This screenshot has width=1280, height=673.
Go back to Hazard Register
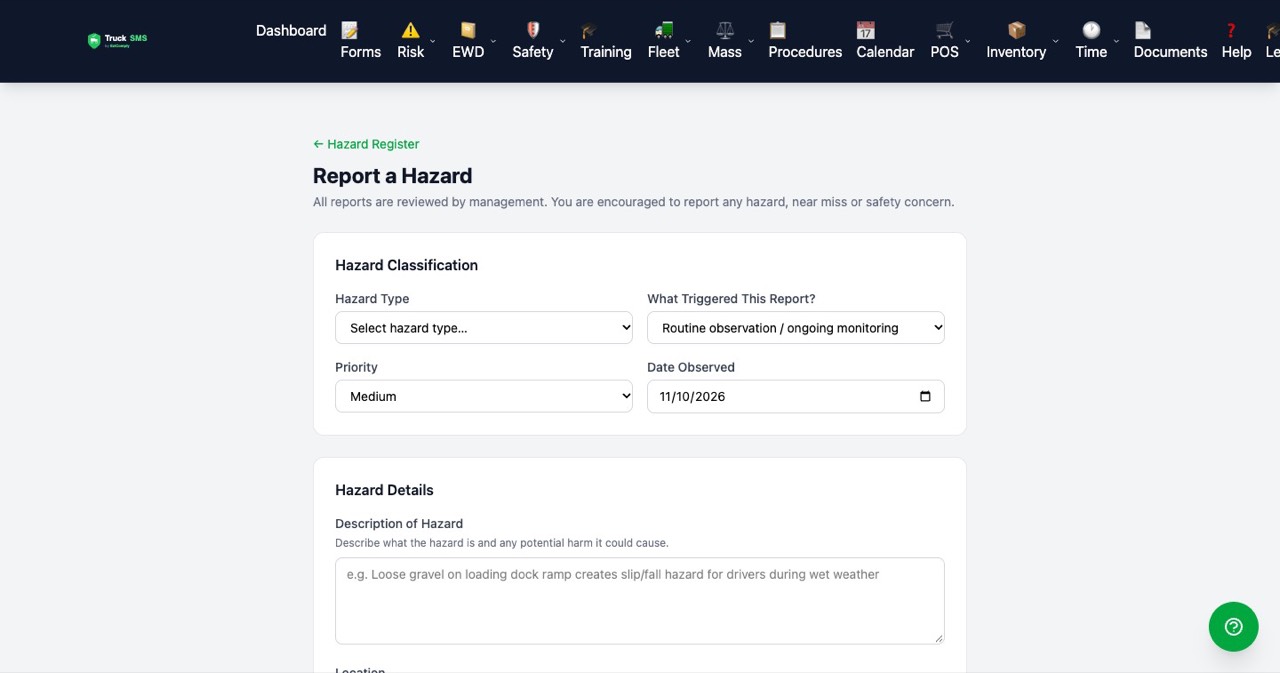[366, 144]
